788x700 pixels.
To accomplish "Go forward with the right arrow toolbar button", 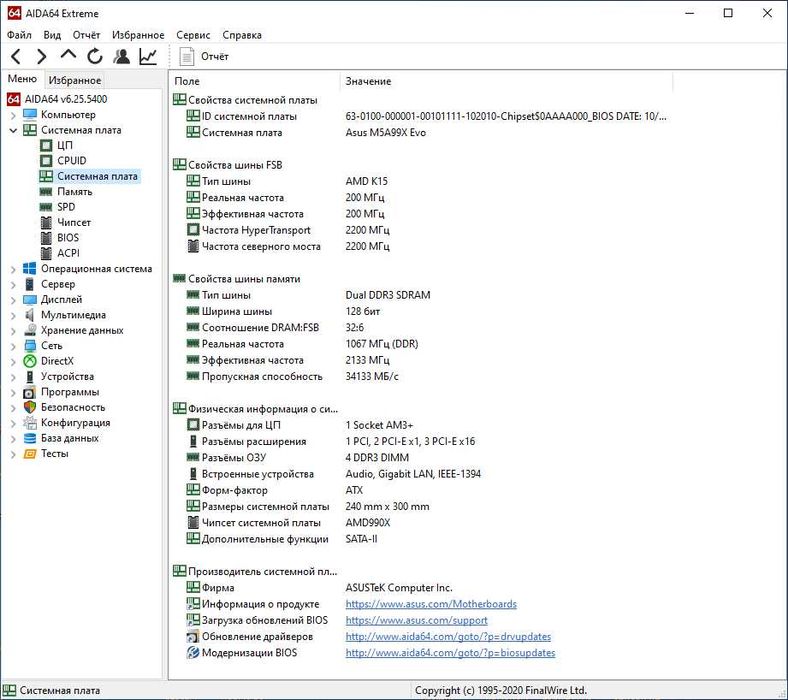I will (x=42, y=56).
